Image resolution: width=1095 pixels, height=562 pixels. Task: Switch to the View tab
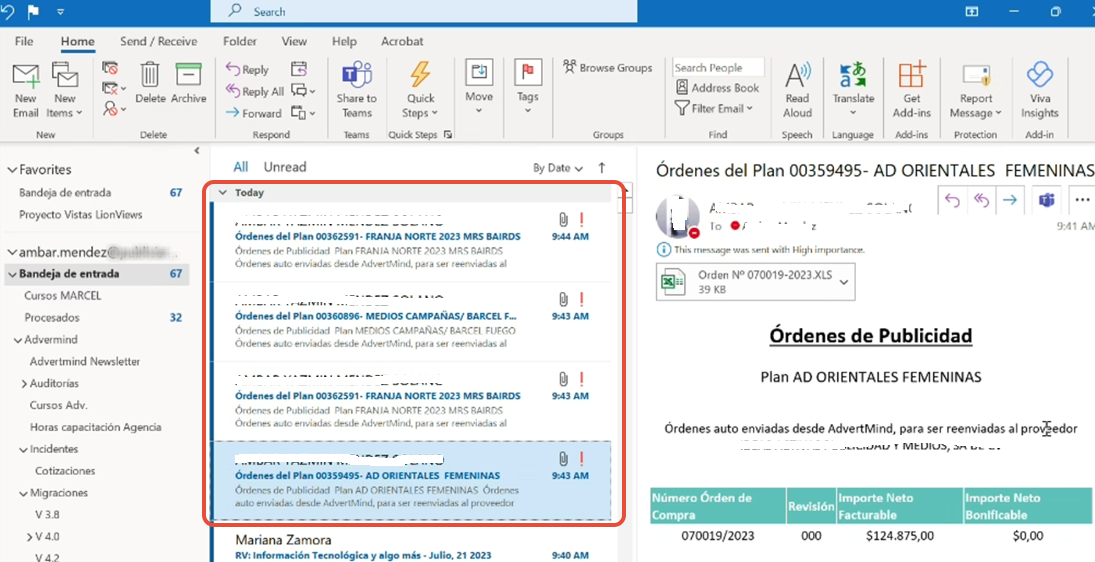pyautogui.click(x=294, y=41)
